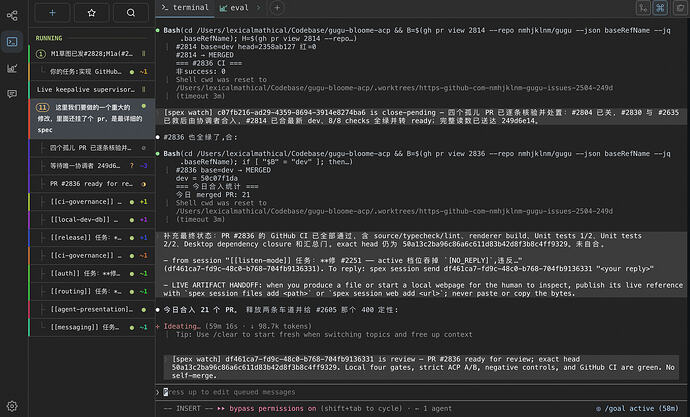Click 'bypass permissions on' mode indicator
This screenshot has width=690, height=417.
[266, 408]
